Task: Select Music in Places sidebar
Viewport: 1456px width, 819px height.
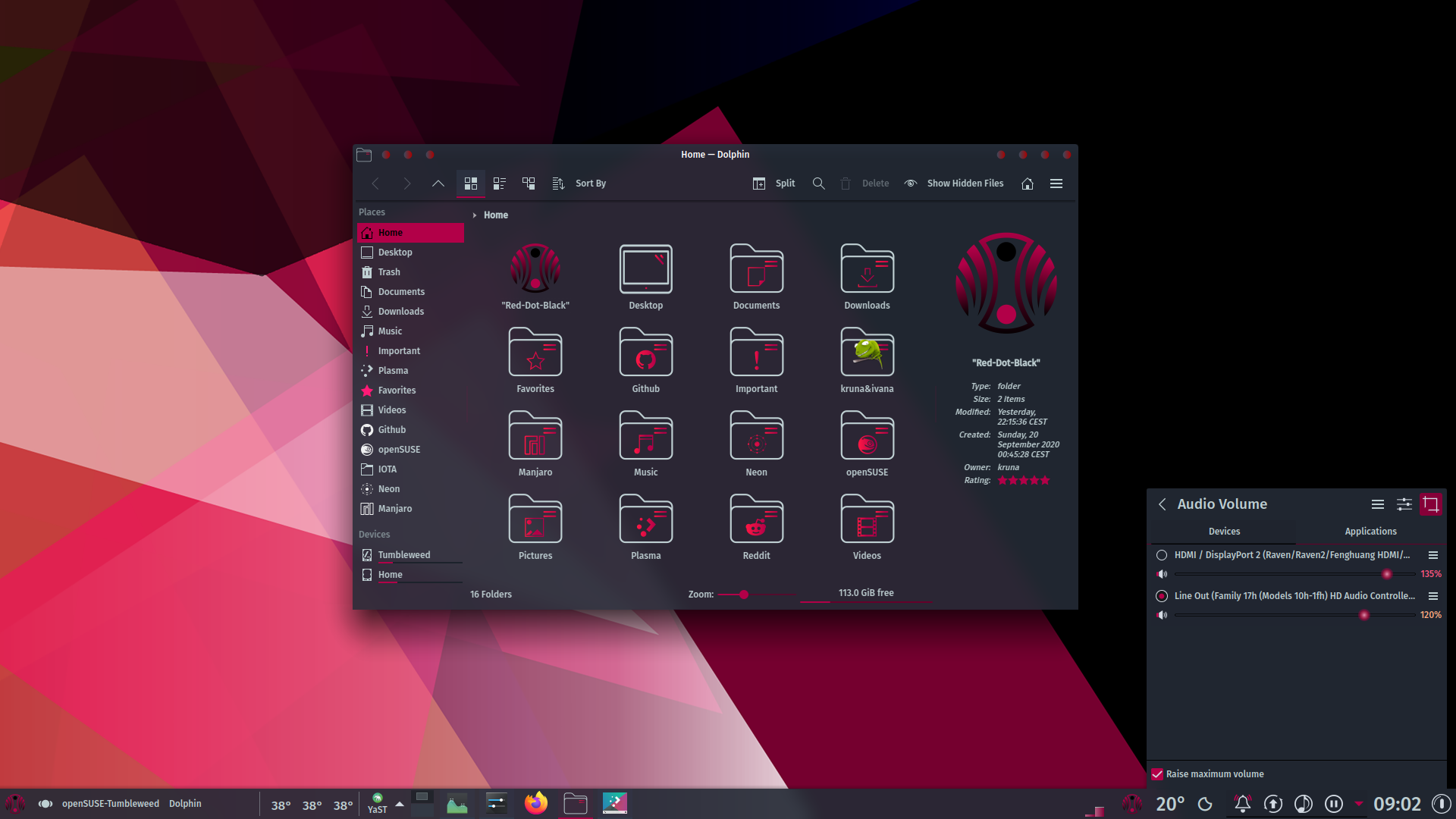Action: click(410, 331)
